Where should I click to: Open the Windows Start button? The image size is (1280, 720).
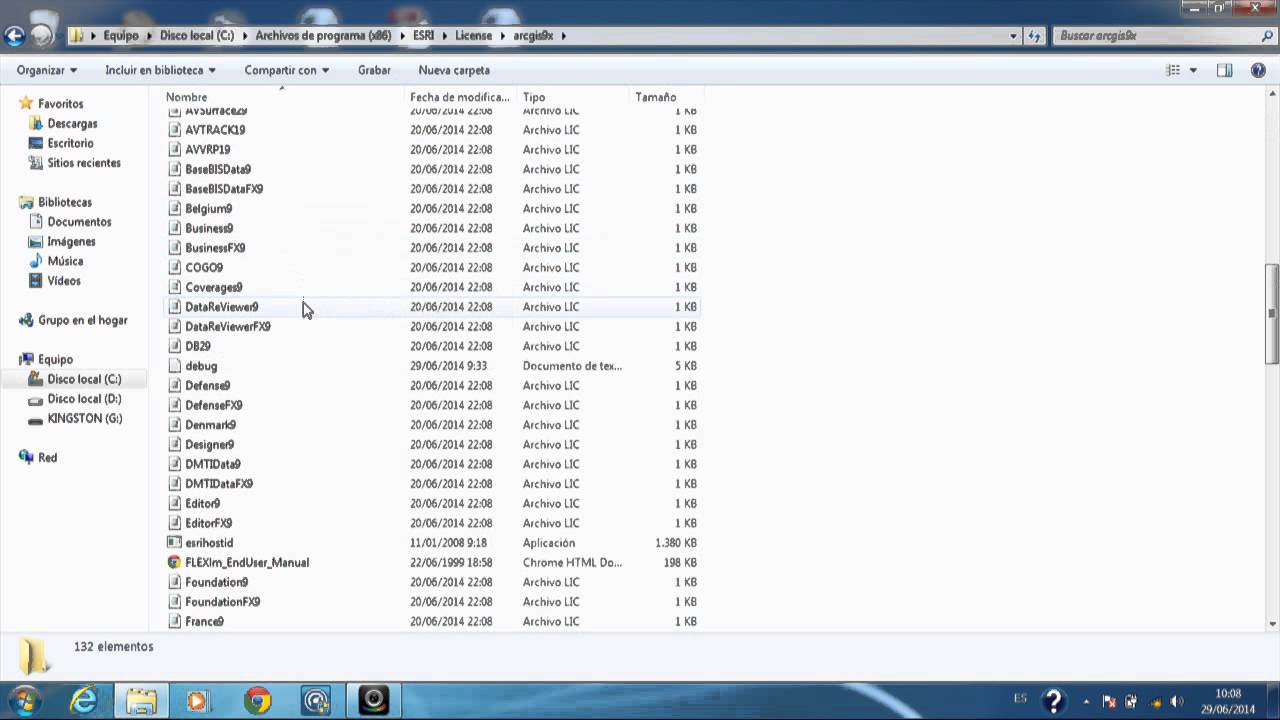tap(24, 700)
